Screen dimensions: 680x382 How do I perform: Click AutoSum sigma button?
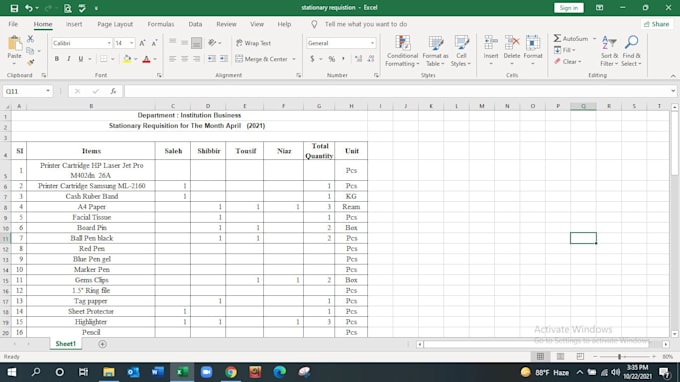coord(571,39)
